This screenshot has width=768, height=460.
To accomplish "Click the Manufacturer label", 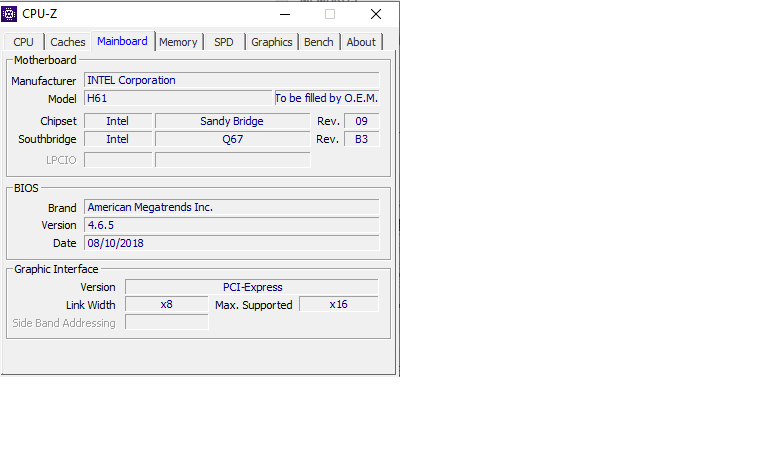I will 44,81.
